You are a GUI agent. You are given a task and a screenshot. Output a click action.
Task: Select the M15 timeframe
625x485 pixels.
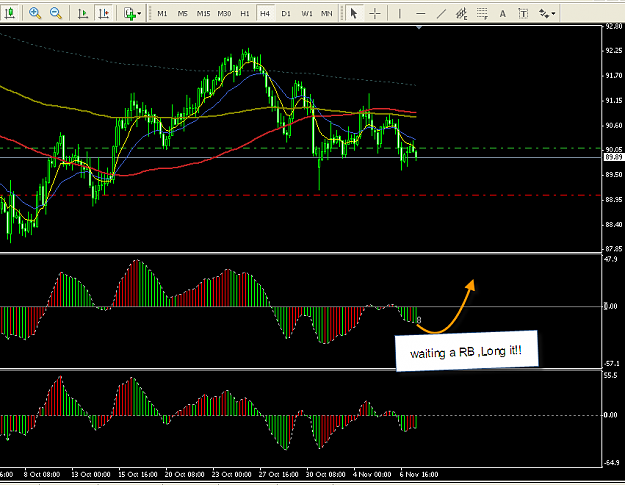pos(203,14)
